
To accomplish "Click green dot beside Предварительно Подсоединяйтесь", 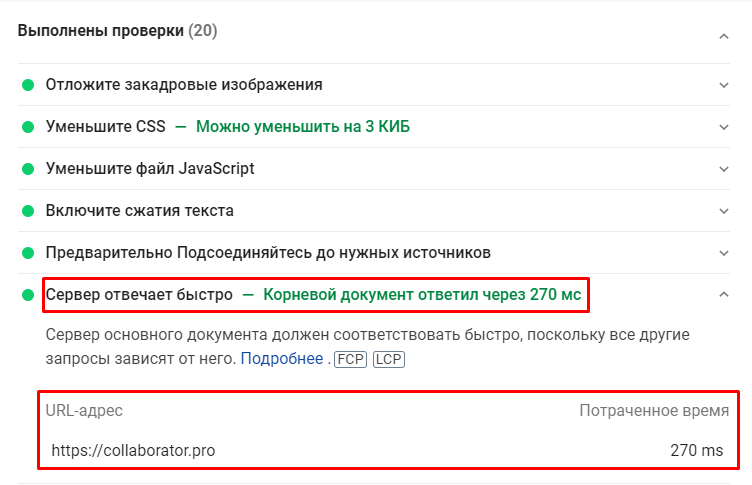I will 28,253.
